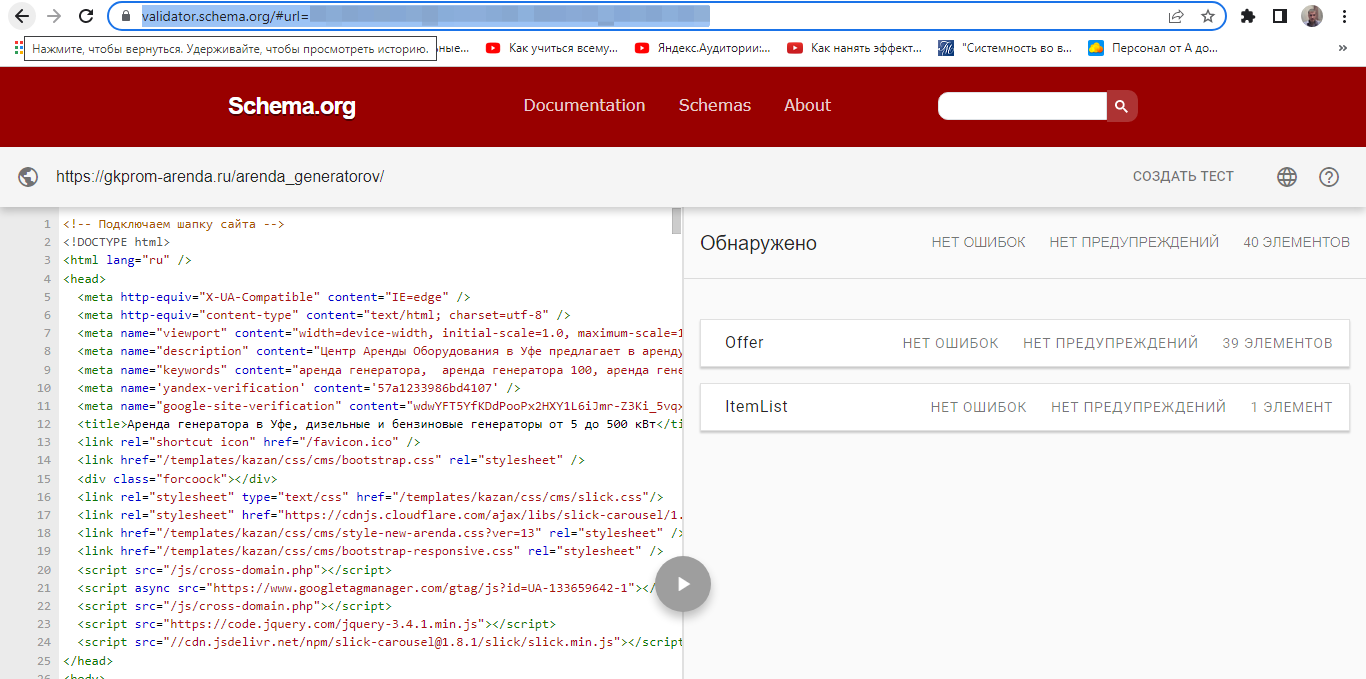
Task: Click the lock icon in the address bar
Action: tap(126, 16)
